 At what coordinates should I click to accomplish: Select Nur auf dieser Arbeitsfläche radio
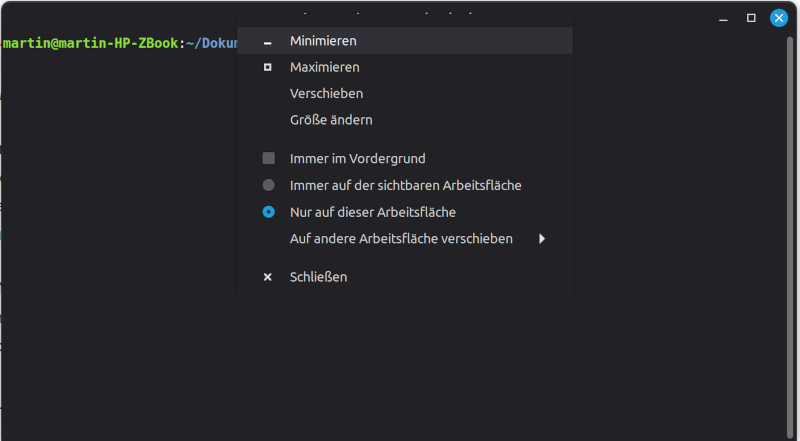tap(268, 212)
